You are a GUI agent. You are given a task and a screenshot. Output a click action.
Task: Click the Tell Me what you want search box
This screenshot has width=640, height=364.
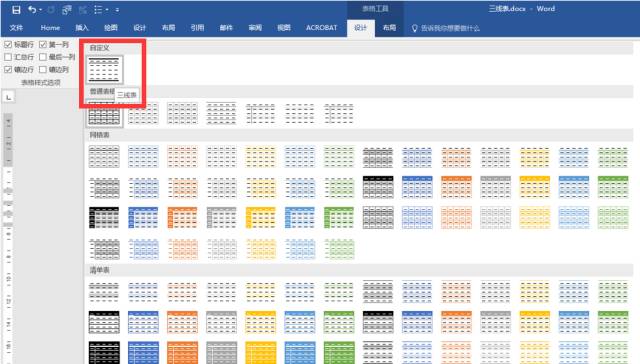pyautogui.click(x=450, y=28)
